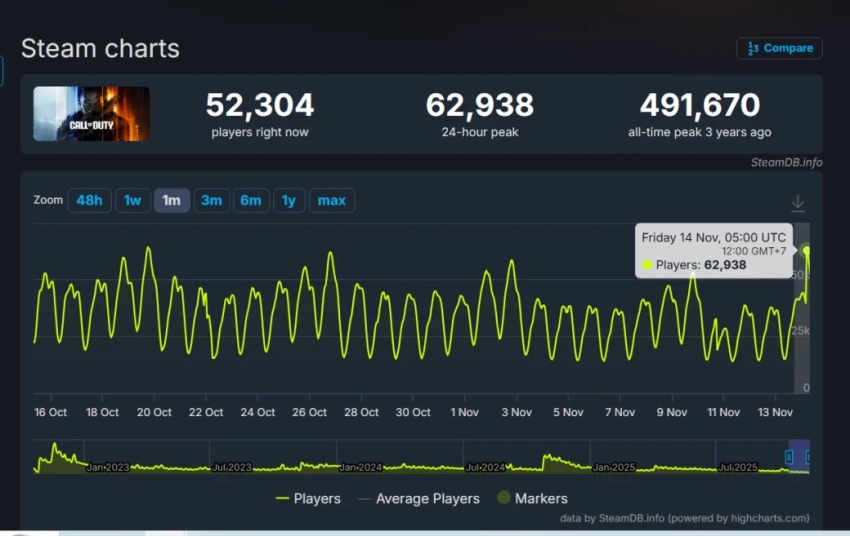Choose the 6m zoom range
This screenshot has height=536, width=850.
click(x=251, y=201)
